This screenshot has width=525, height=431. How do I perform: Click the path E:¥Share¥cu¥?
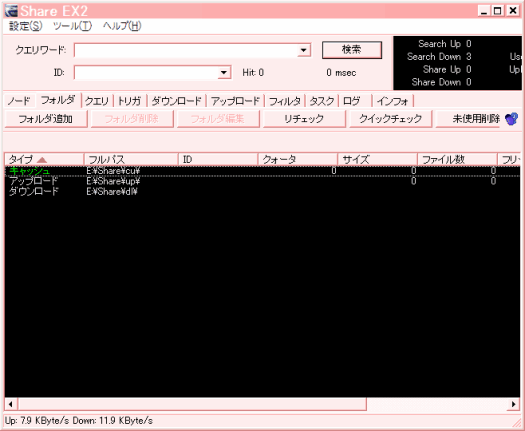tap(113, 171)
